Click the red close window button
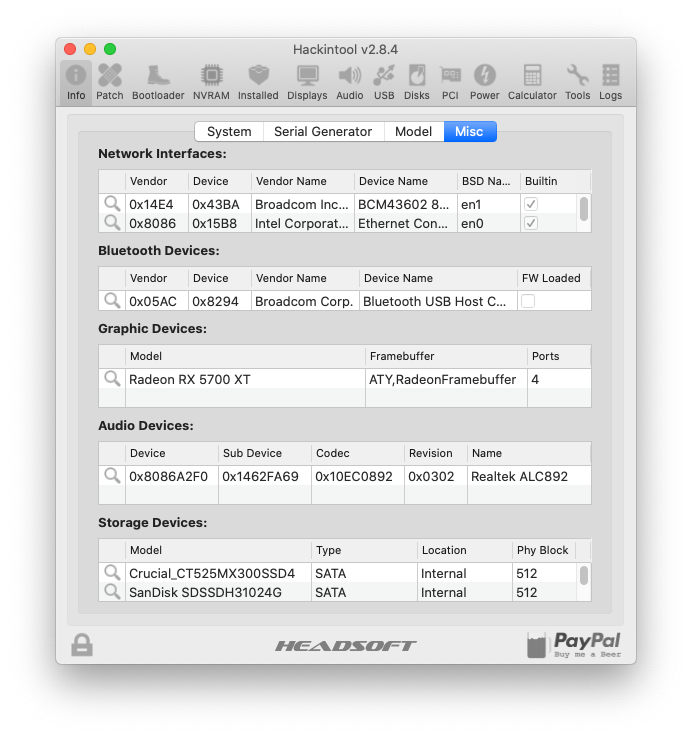This screenshot has width=692, height=738. click(x=70, y=49)
